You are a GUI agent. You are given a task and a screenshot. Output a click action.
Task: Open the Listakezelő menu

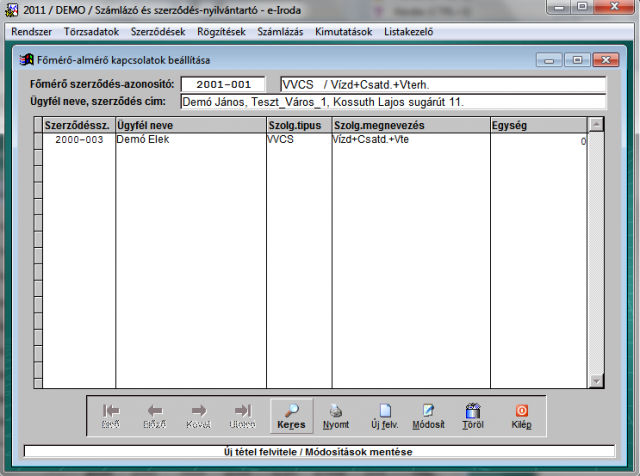point(410,31)
